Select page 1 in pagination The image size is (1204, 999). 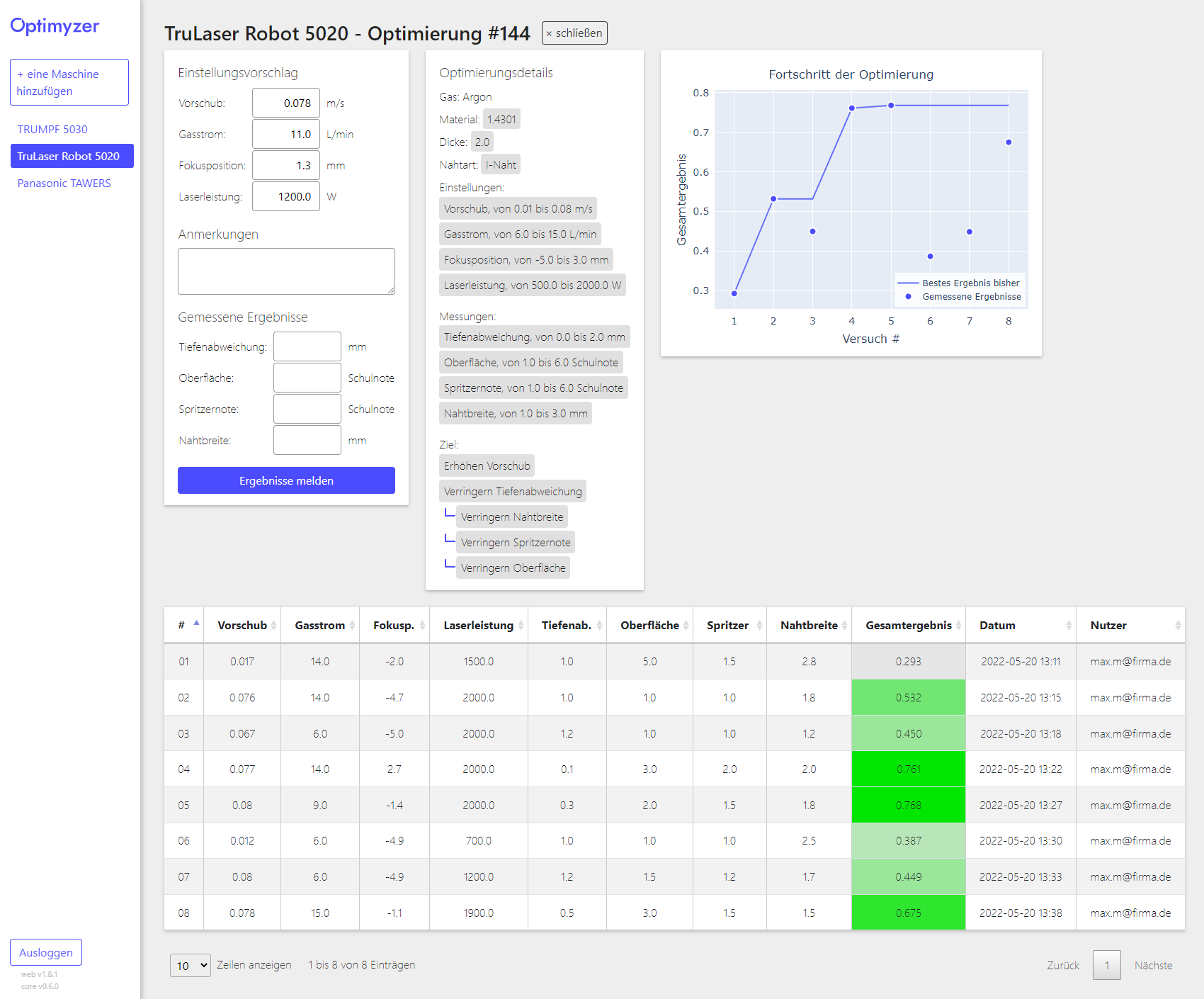(x=1107, y=965)
